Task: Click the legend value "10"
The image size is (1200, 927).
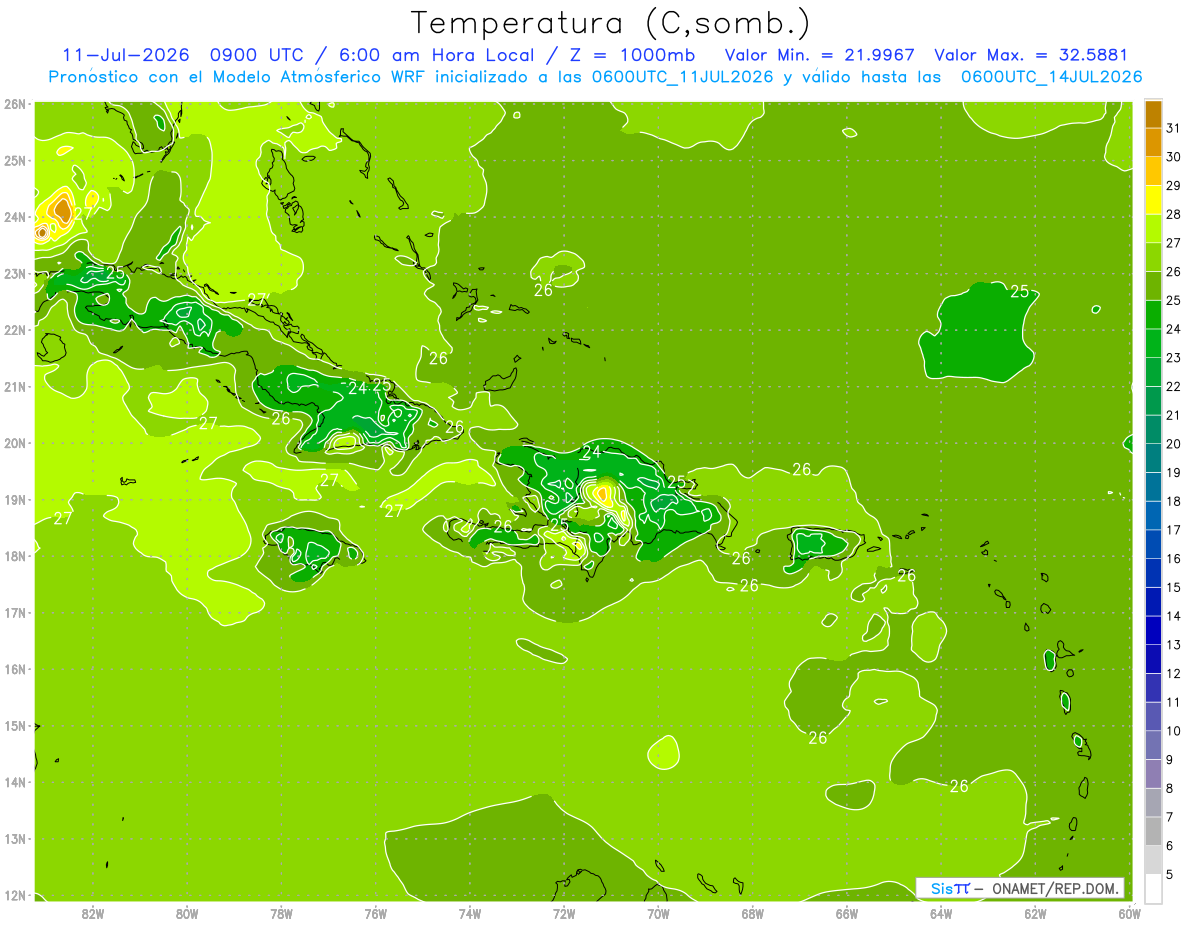Action: (x=1174, y=731)
